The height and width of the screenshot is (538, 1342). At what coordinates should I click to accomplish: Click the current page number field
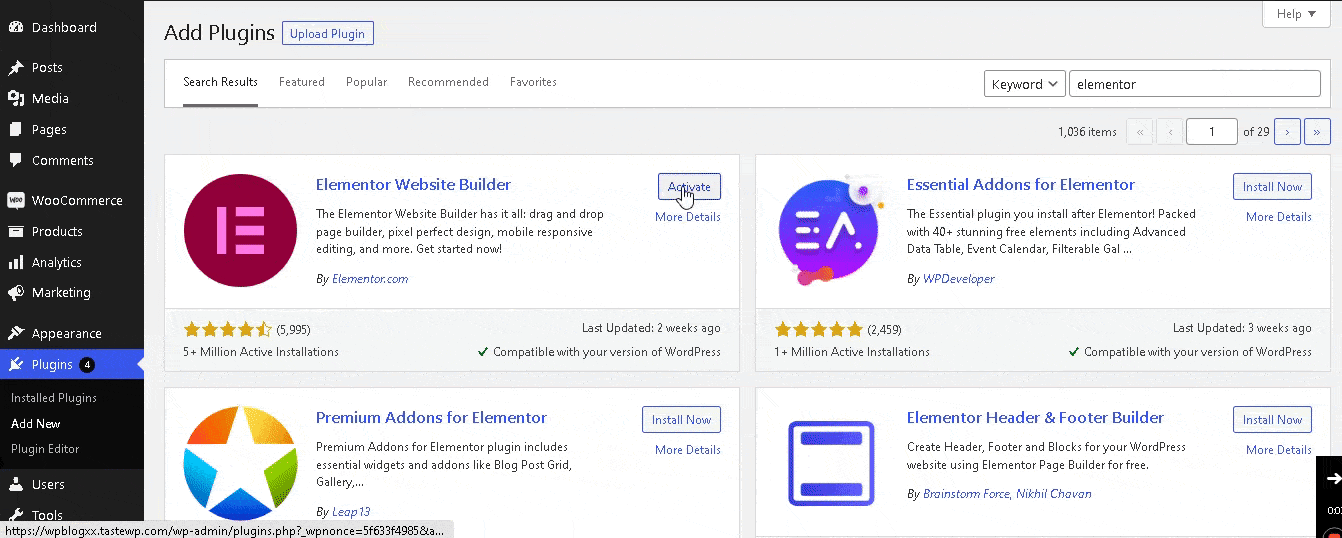[x=1212, y=131]
